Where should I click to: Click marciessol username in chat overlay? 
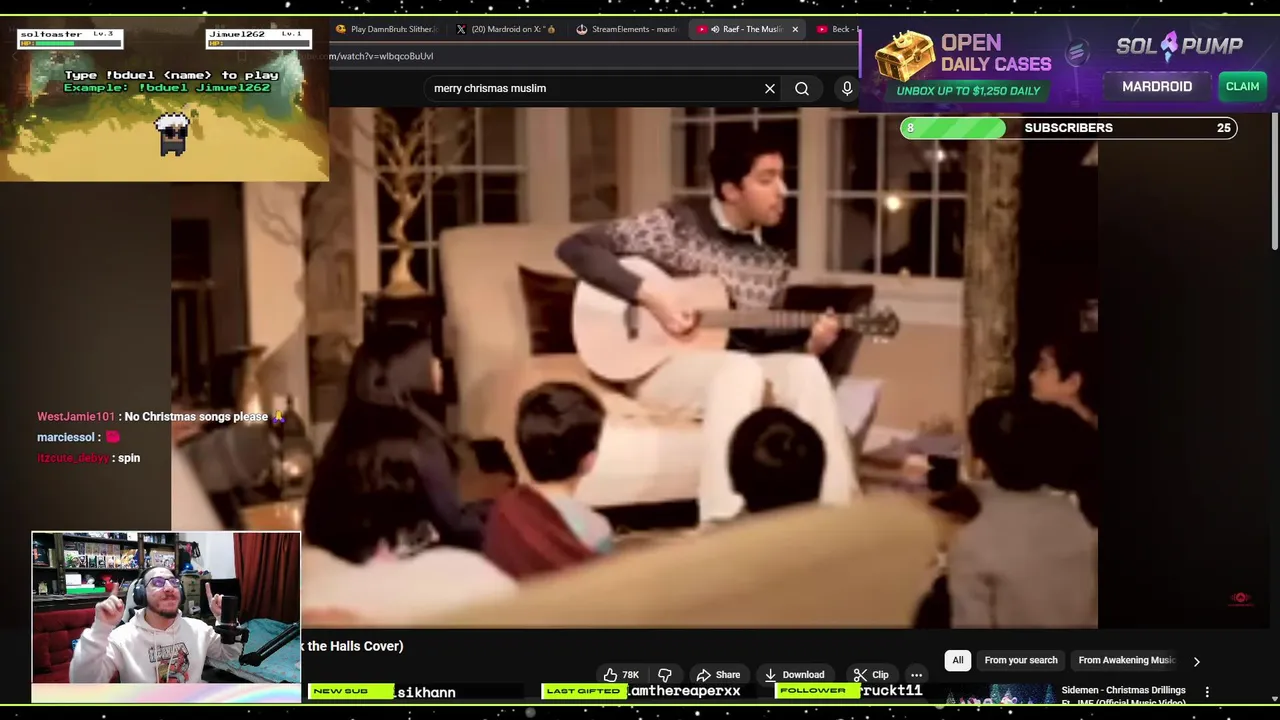[66, 437]
